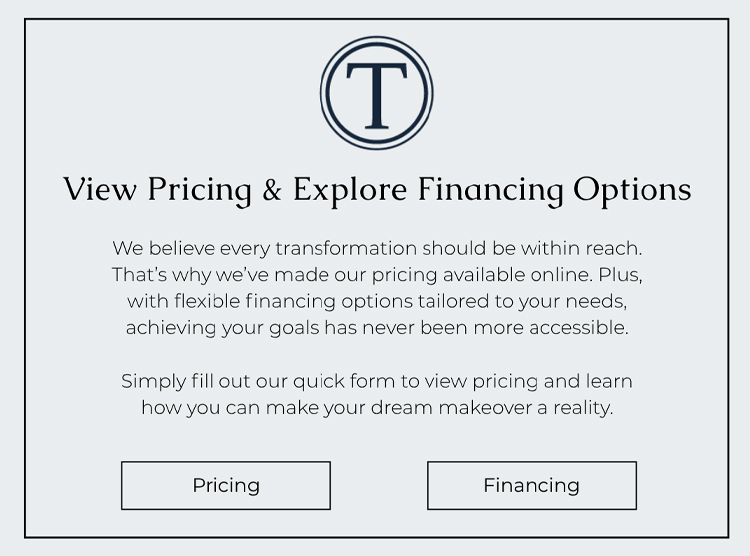The height and width of the screenshot is (556, 750).
Task: Click the circular T logo emblem
Action: click(376, 93)
